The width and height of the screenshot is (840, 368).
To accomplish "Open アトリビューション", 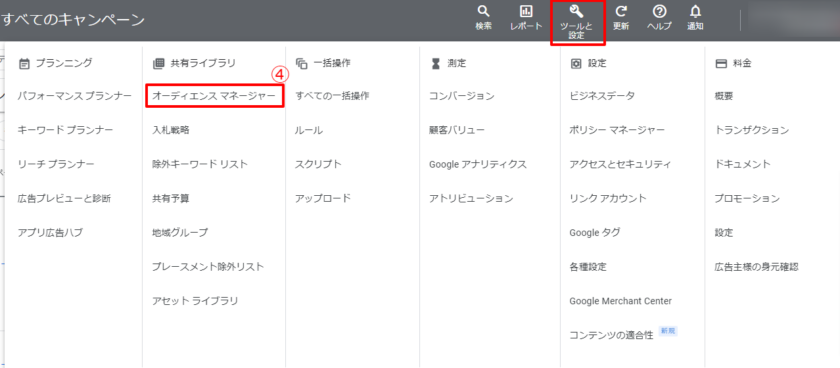I will (x=471, y=199).
